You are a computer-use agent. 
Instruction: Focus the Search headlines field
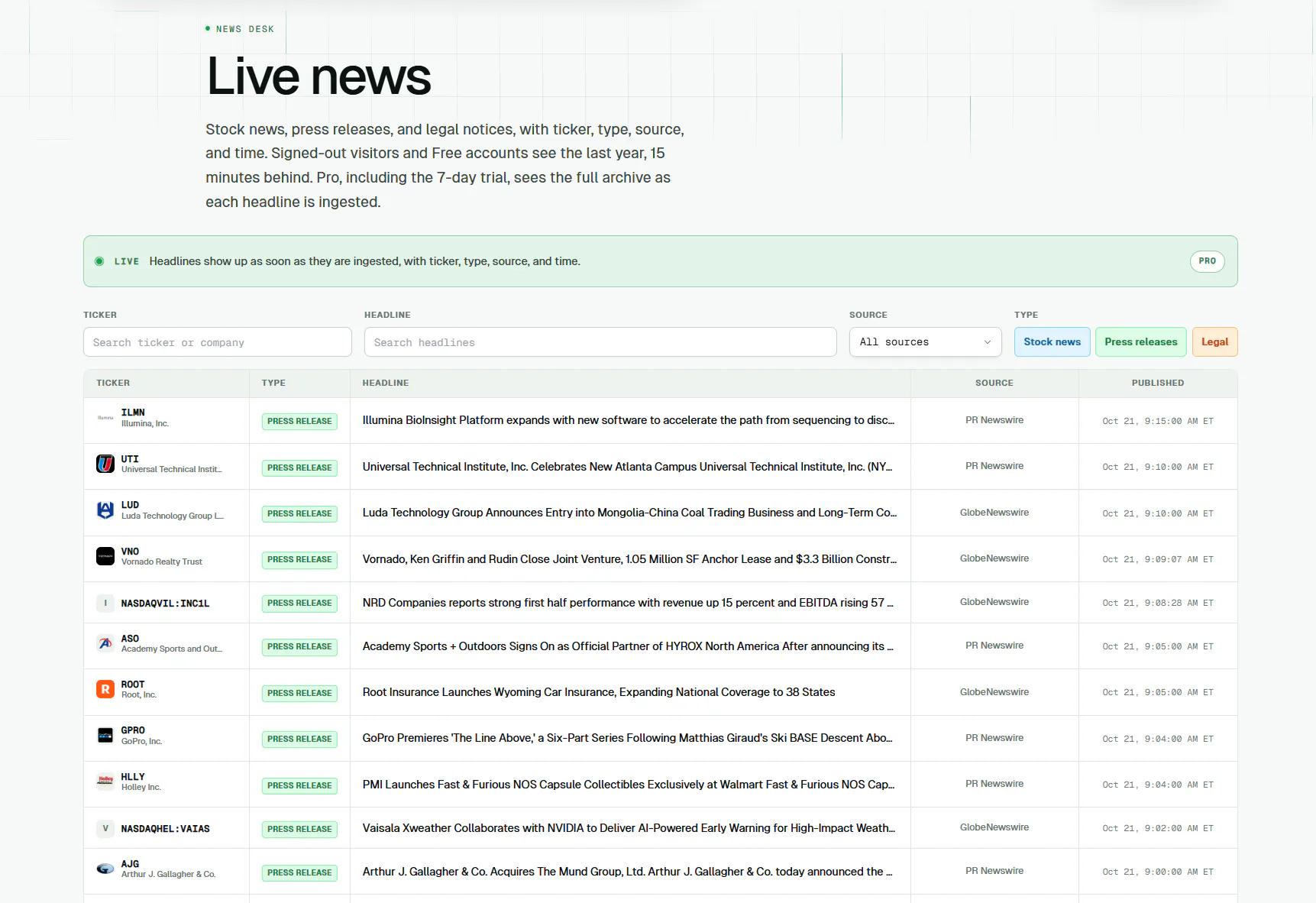[600, 342]
